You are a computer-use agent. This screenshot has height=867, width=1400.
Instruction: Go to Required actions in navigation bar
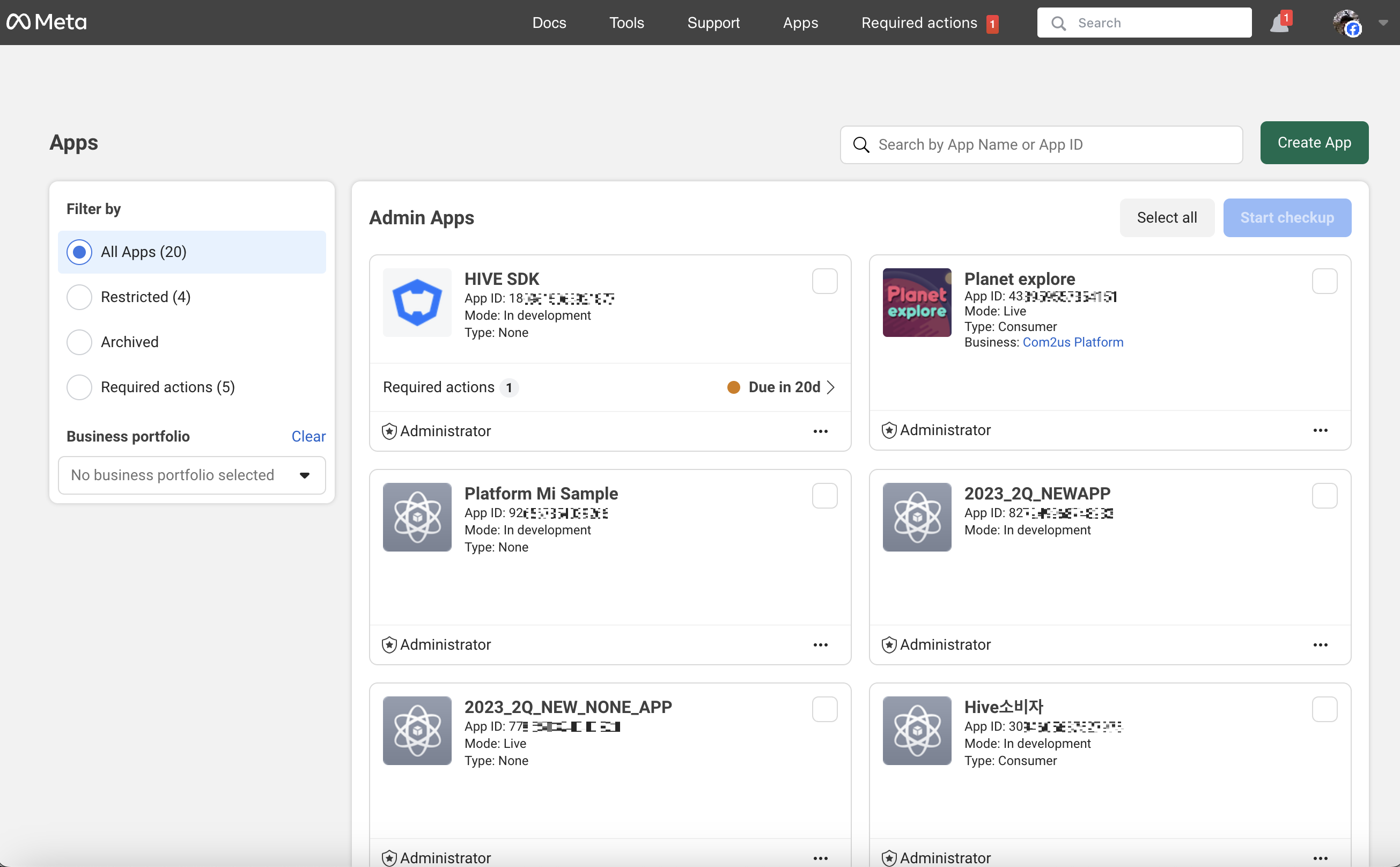(919, 23)
